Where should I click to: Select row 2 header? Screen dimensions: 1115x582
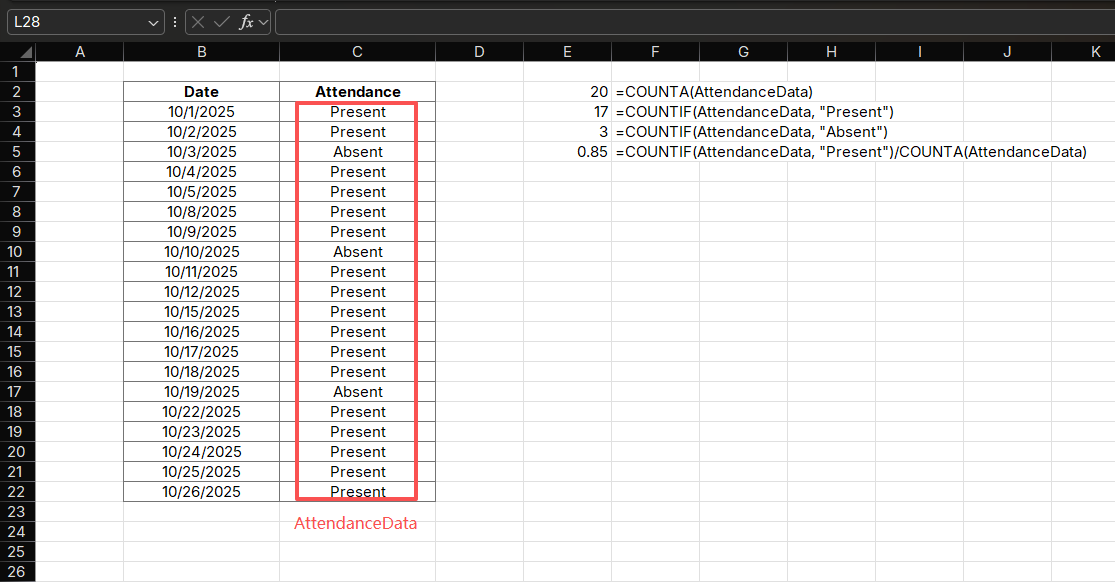(17, 92)
